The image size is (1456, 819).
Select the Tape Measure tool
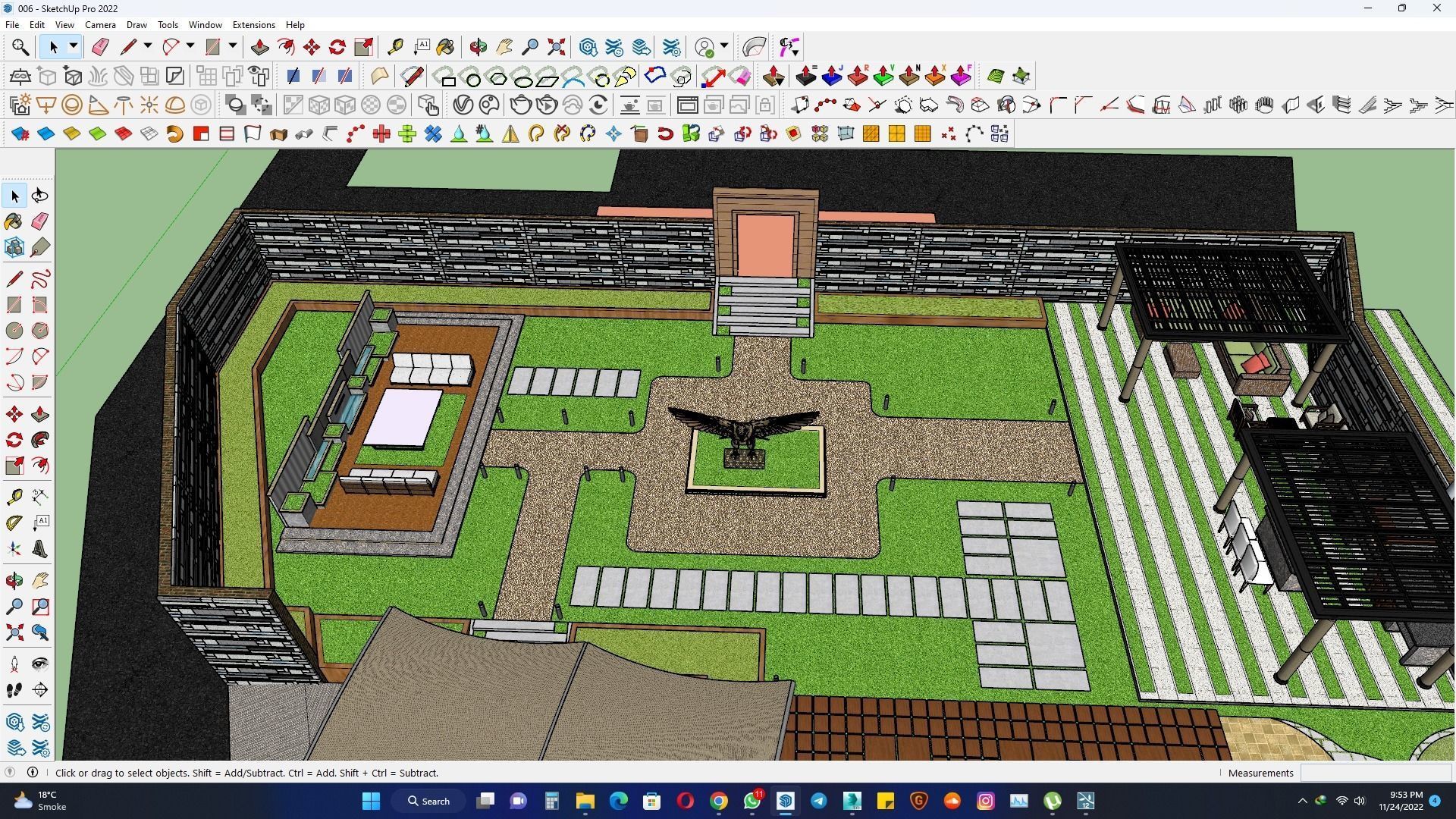coord(395,47)
